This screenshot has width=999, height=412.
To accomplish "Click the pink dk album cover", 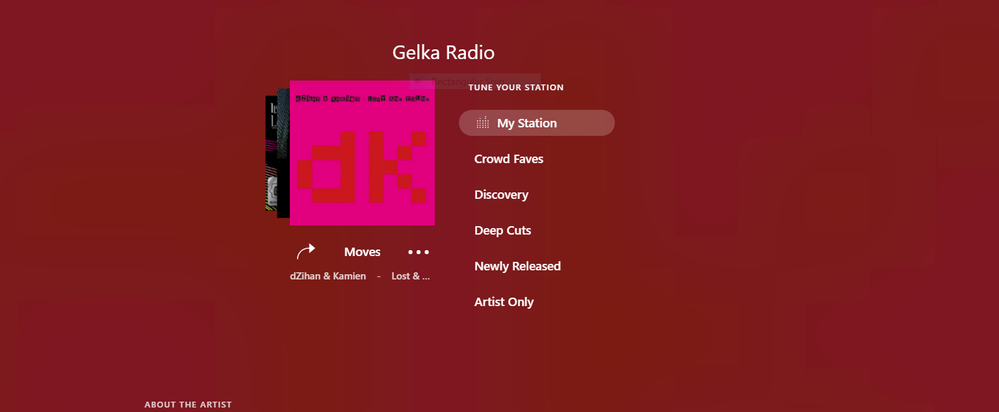I will (362, 153).
